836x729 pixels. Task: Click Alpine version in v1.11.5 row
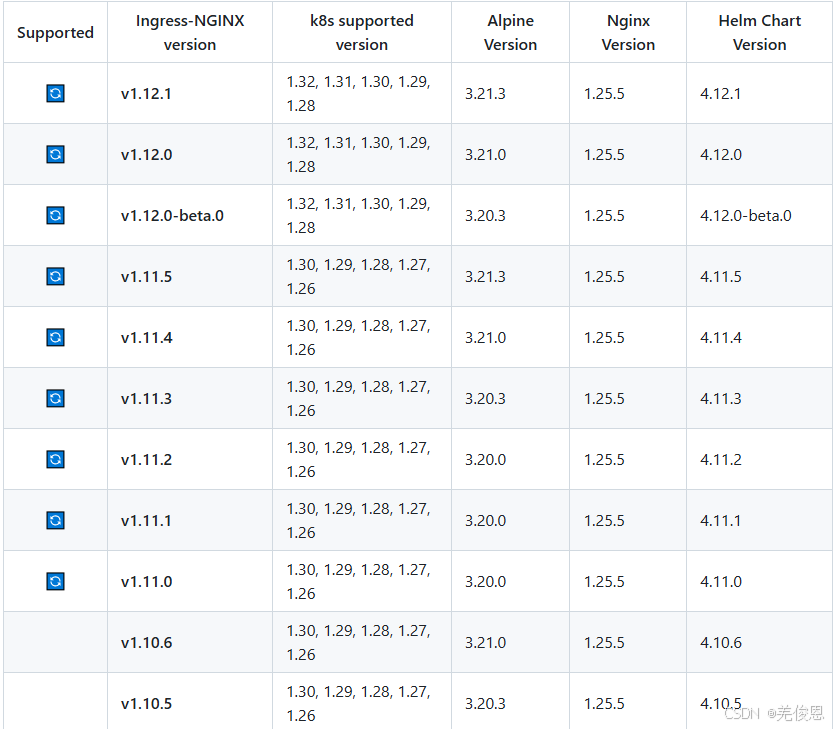(485, 277)
